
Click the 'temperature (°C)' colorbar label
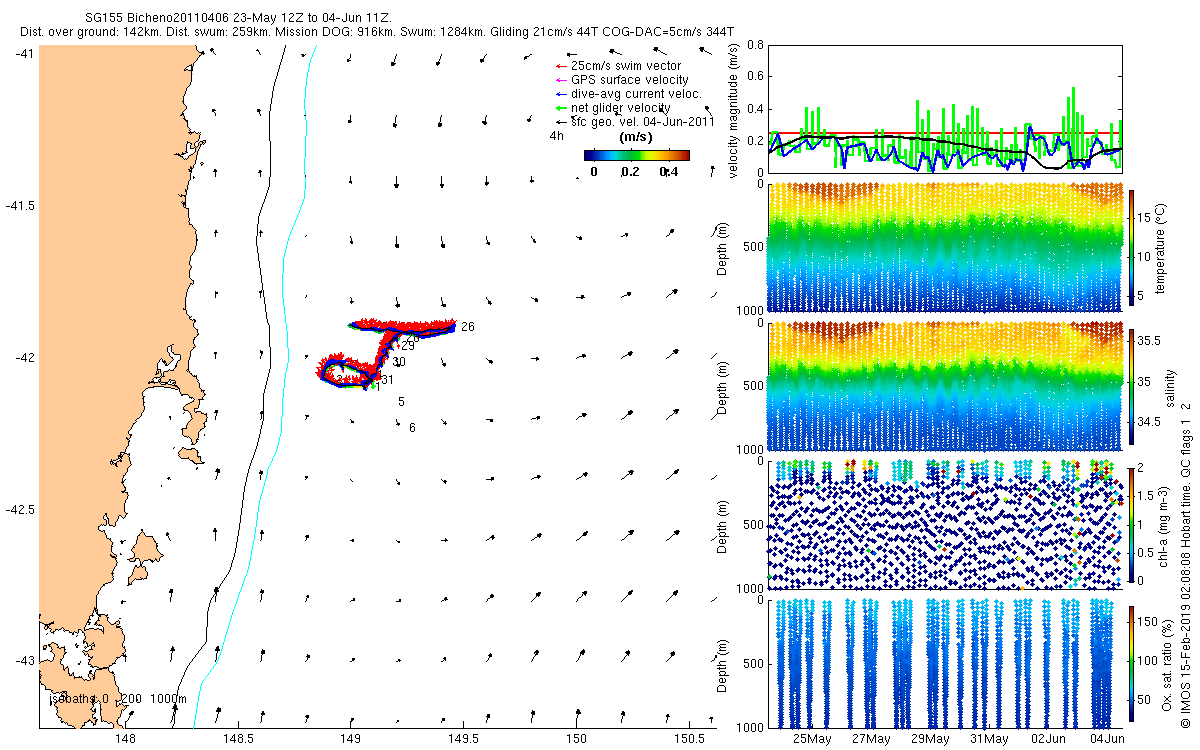[1162, 248]
